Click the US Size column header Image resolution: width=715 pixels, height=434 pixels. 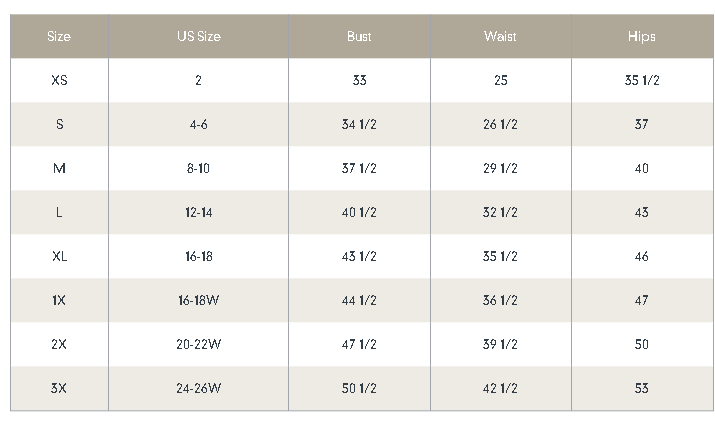198,37
